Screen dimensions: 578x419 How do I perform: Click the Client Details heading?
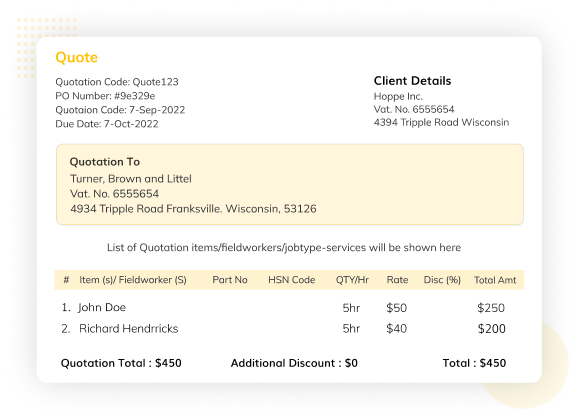click(x=412, y=81)
